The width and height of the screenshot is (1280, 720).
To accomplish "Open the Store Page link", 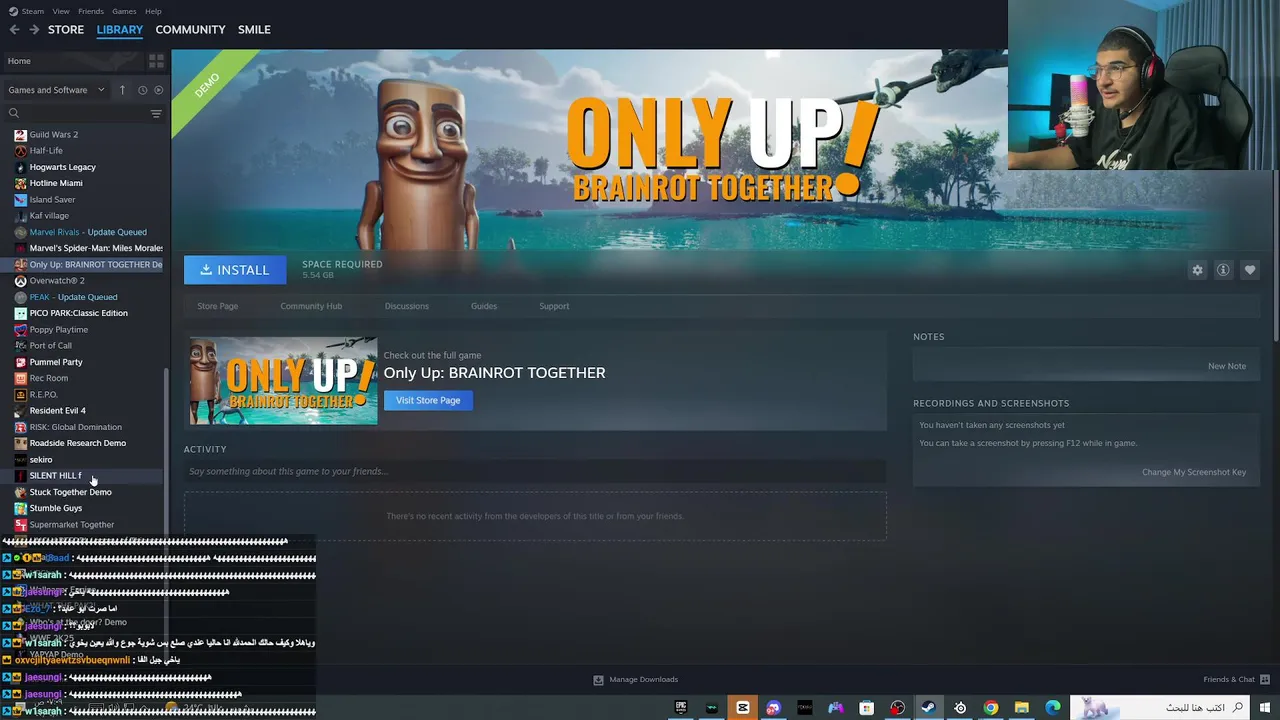I will pos(218,306).
